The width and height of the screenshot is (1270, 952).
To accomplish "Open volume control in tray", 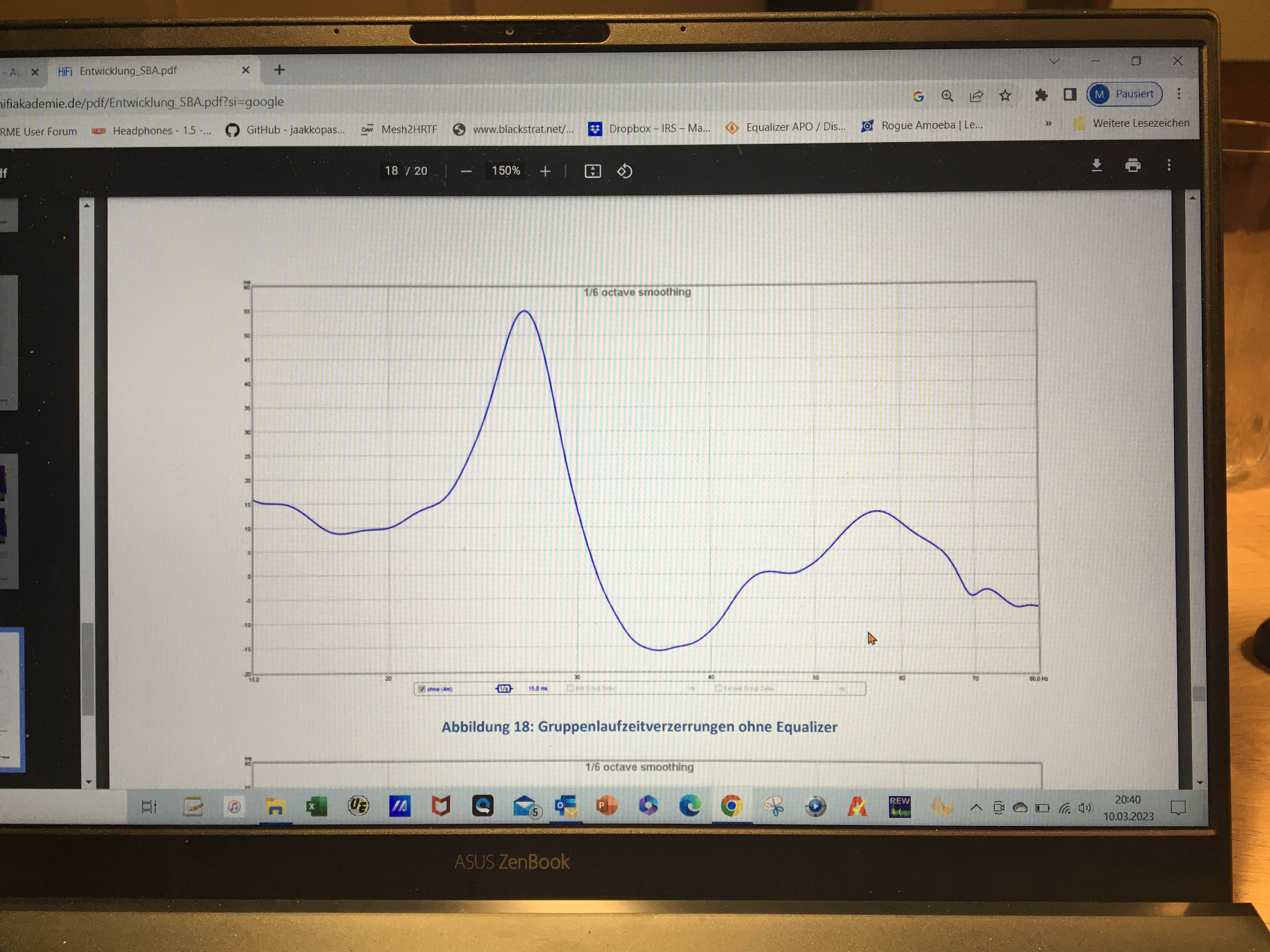I will pos(1084,808).
